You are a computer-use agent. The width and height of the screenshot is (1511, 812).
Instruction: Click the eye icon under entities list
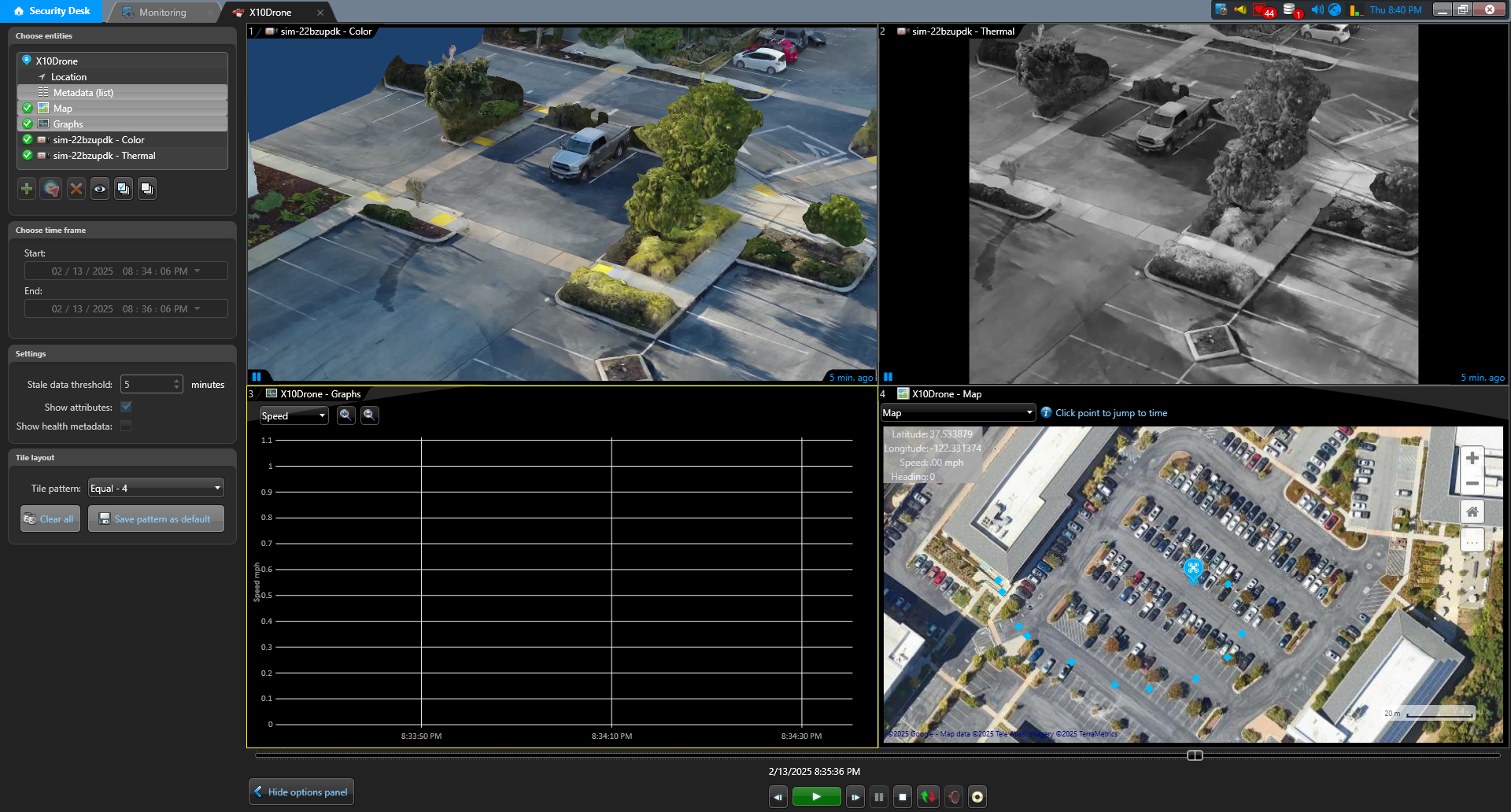click(100, 189)
